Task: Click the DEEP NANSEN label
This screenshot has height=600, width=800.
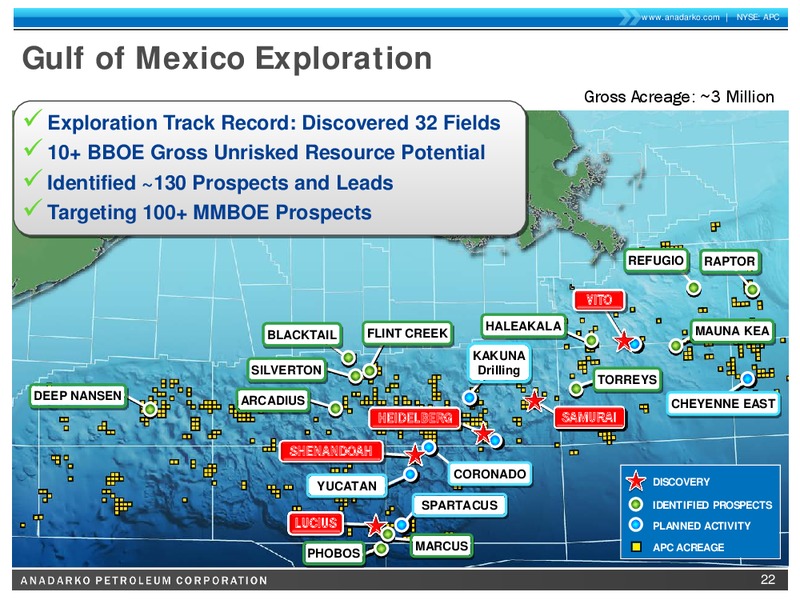Action: click(78, 395)
